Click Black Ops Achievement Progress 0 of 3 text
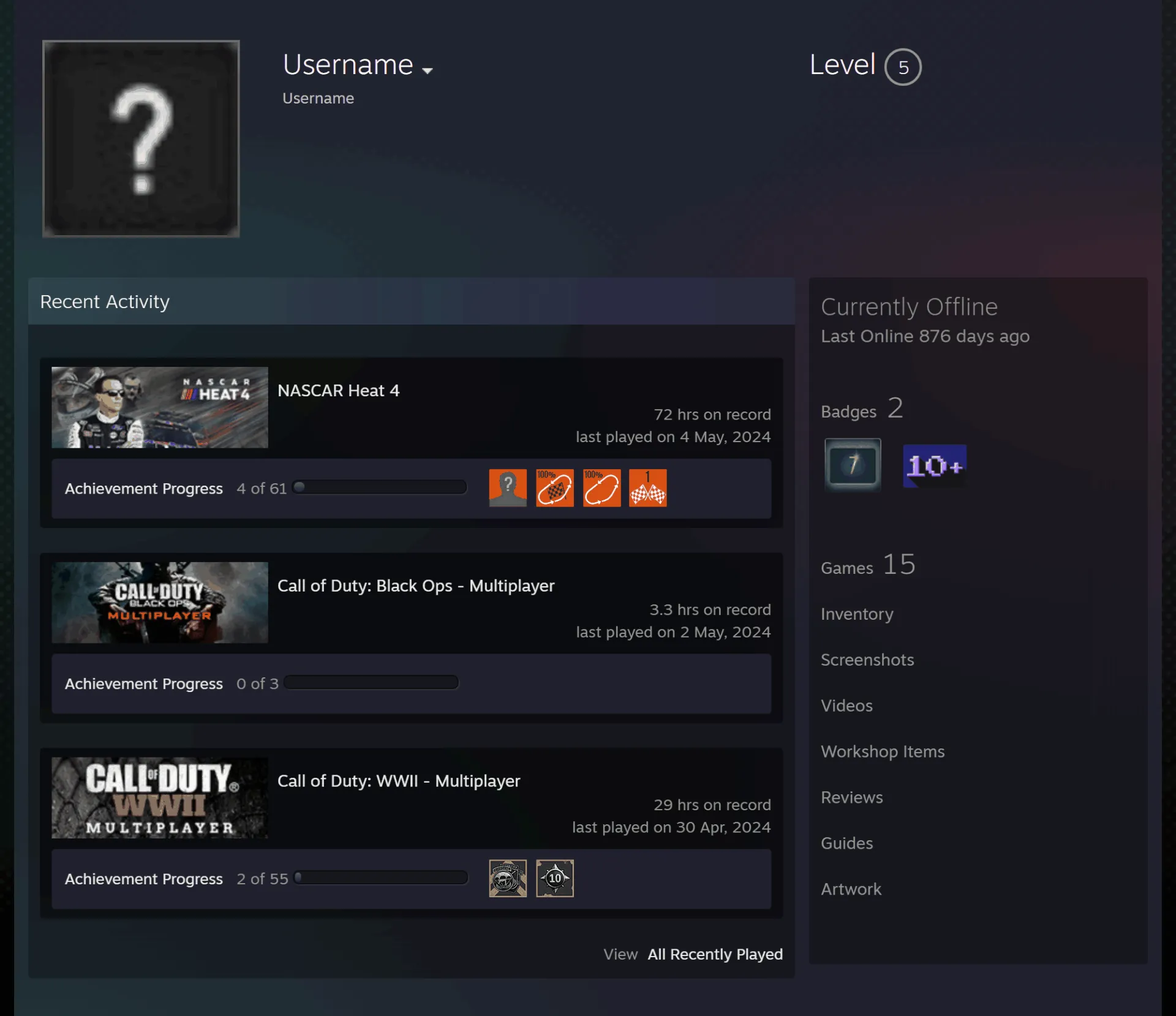The height and width of the screenshot is (1016, 1176). 171,683
